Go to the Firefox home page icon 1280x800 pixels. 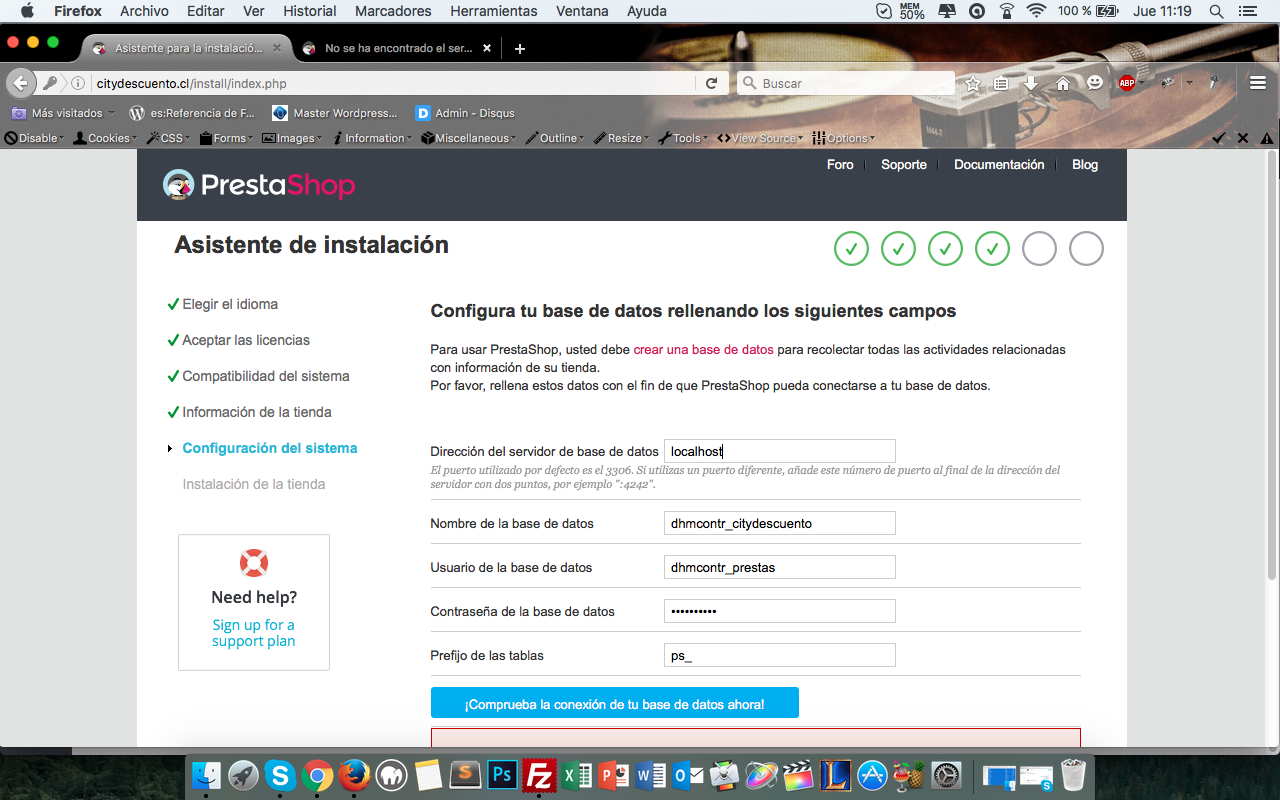[x=1063, y=83]
